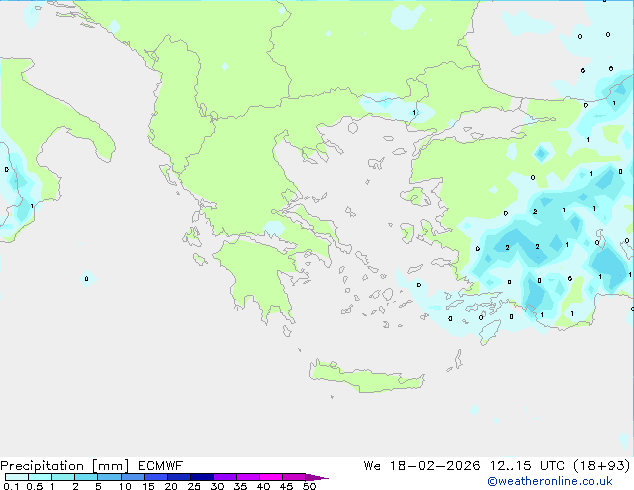
Task: Click the 30–35 mm purple legend swatch
Action: point(225,477)
